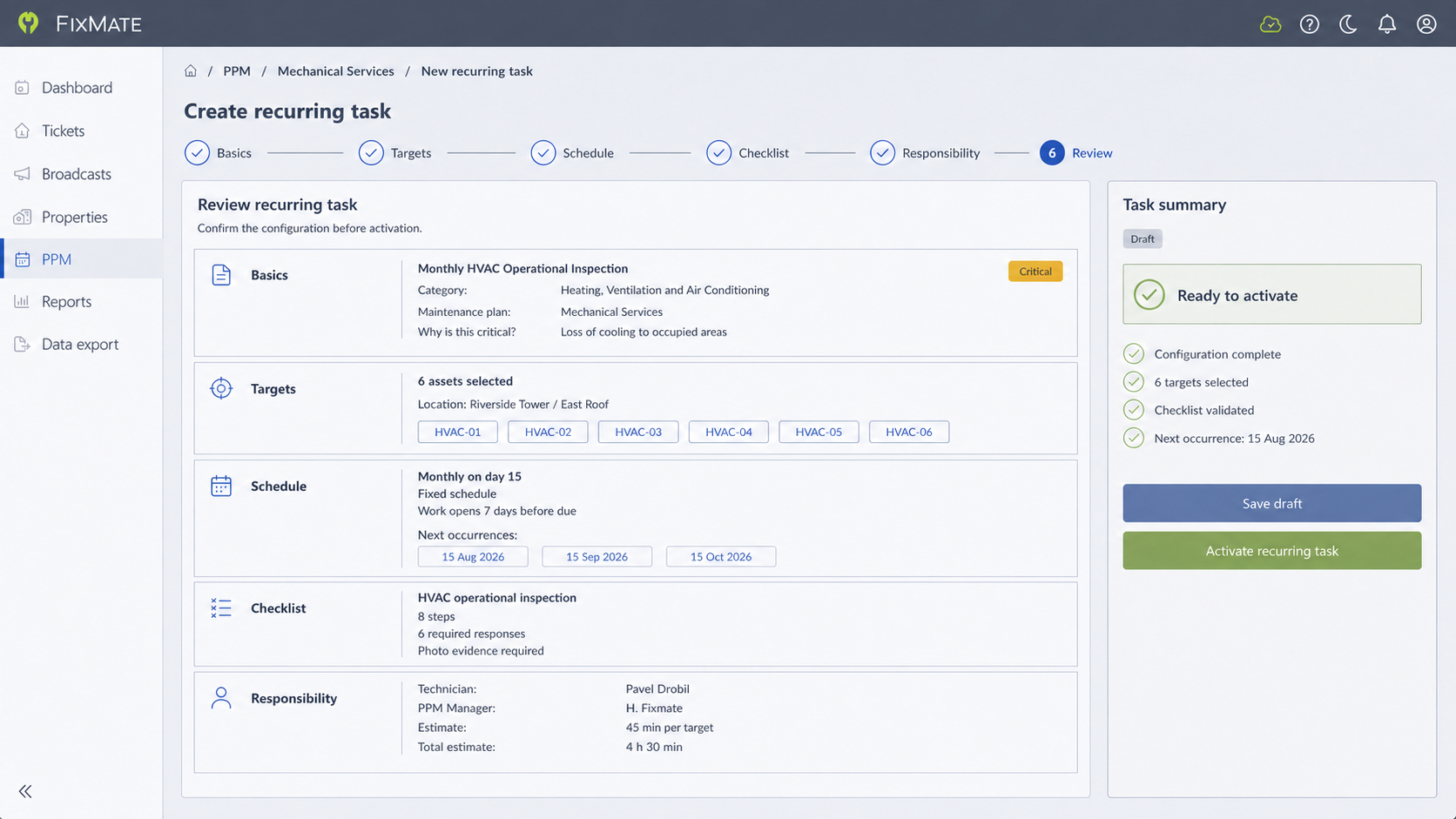Click the Monthly HVAC Operational Inspection title
This screenshot has width=1456, height=819.
(522, 268)
